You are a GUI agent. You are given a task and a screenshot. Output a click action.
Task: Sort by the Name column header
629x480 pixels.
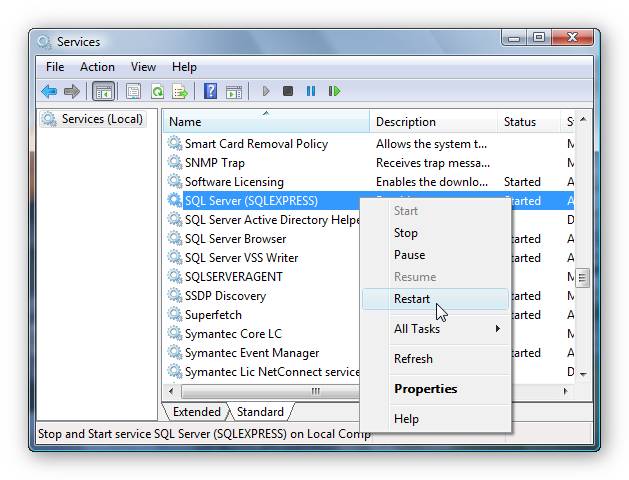tap(266, 122)
